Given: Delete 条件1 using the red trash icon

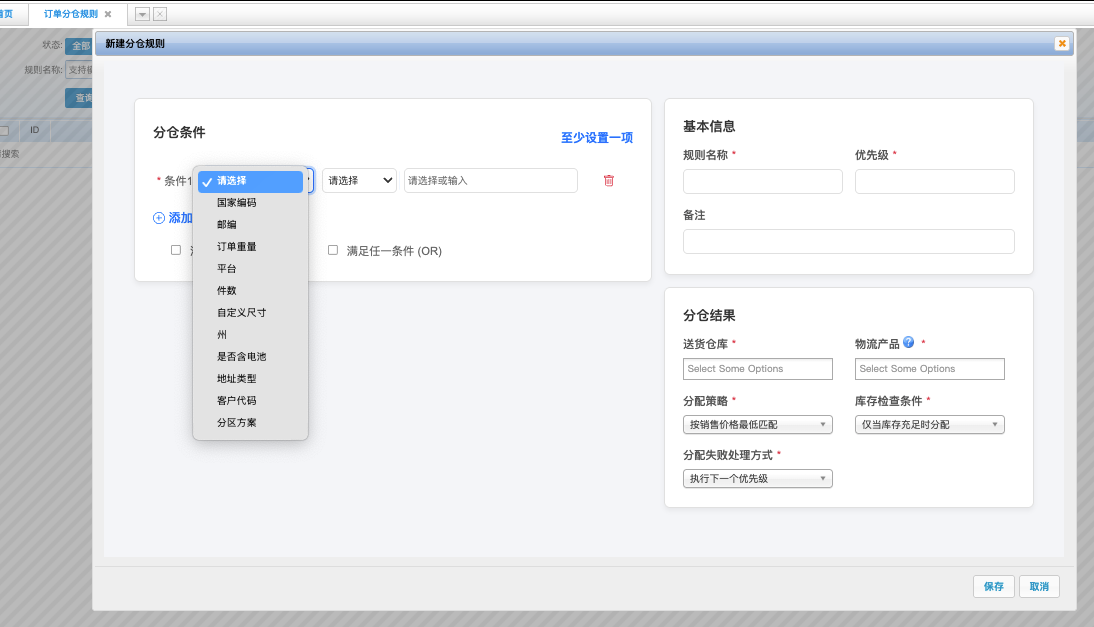Looking at the screenshot, I should click(x=608, y=181).
